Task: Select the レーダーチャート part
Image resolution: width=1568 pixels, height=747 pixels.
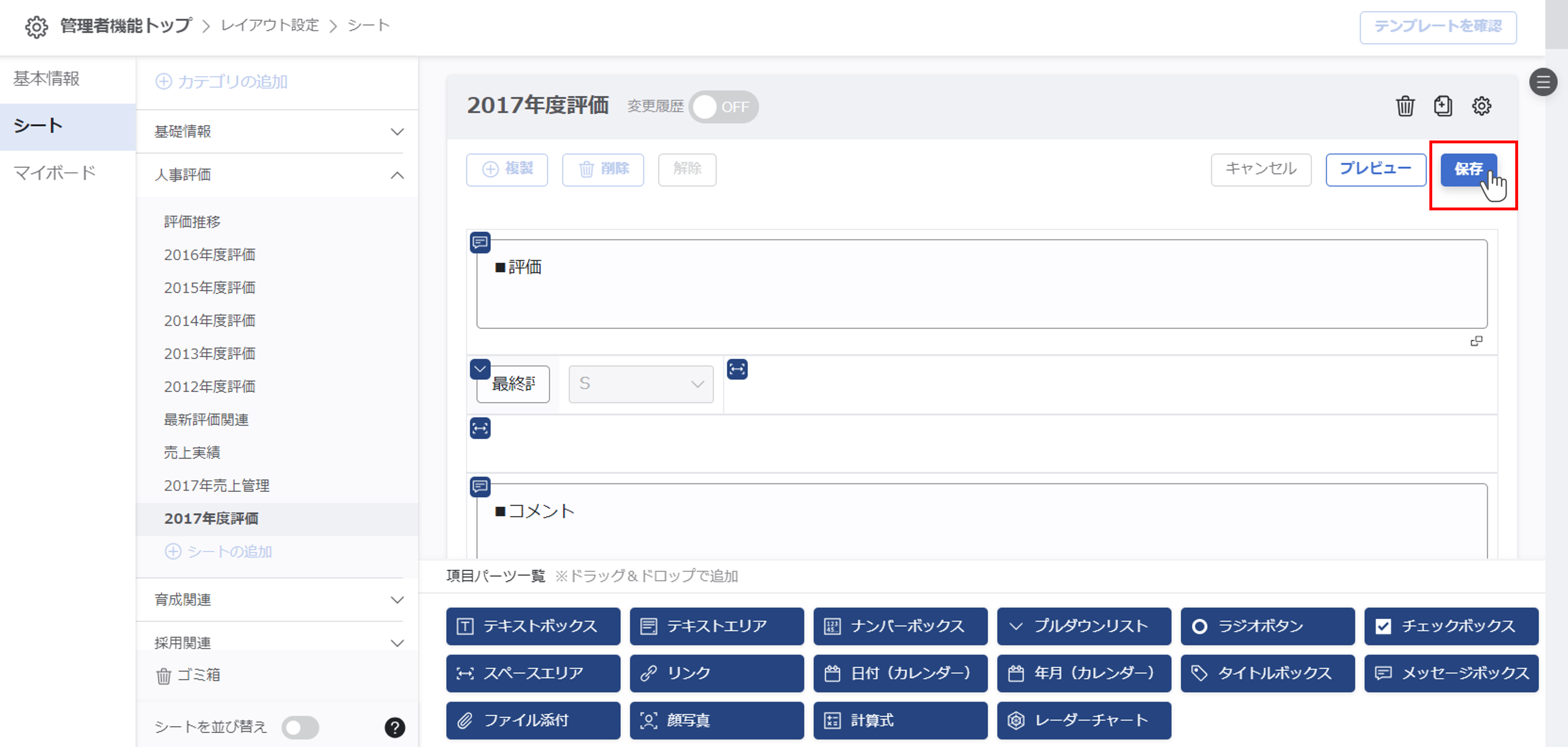Action: tap(1083, 720)
